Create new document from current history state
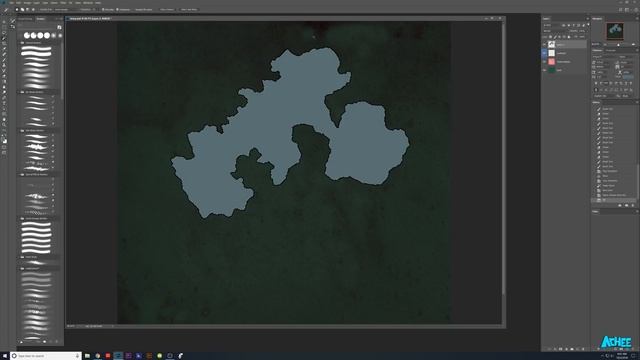The image size is (640, 360). point(620,205)
